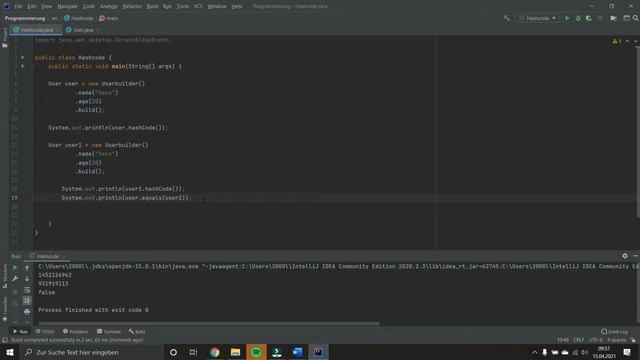Select the Hashcode.java editor tab
This screenshot has width=640, height=360.
[36, 30]
